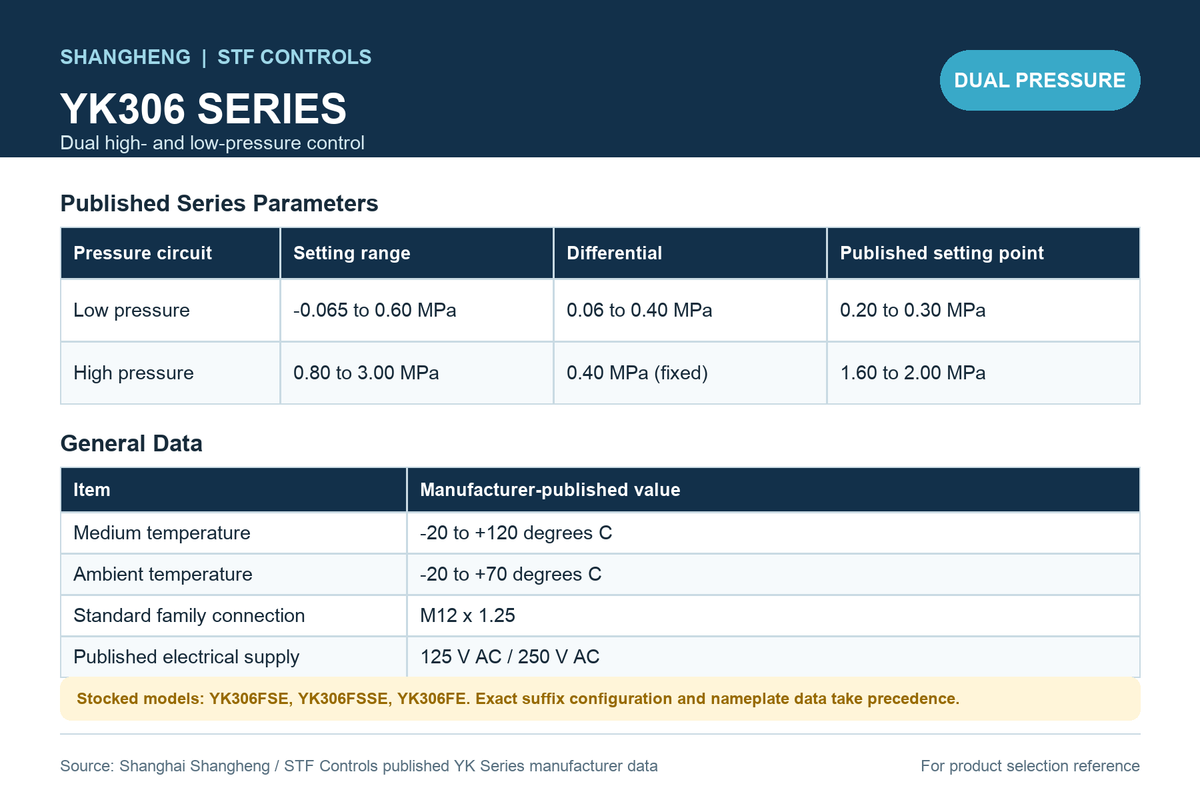Select the Medium temperature row

[600, 533]
